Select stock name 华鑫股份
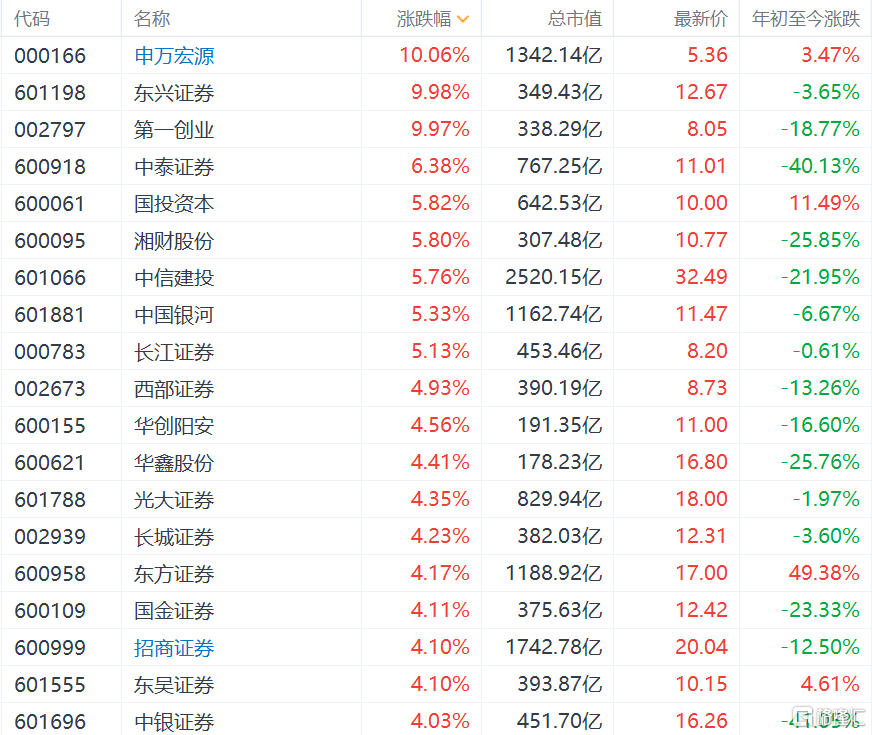The width and height of the screenshot is (872, 735). click(174, 463)
